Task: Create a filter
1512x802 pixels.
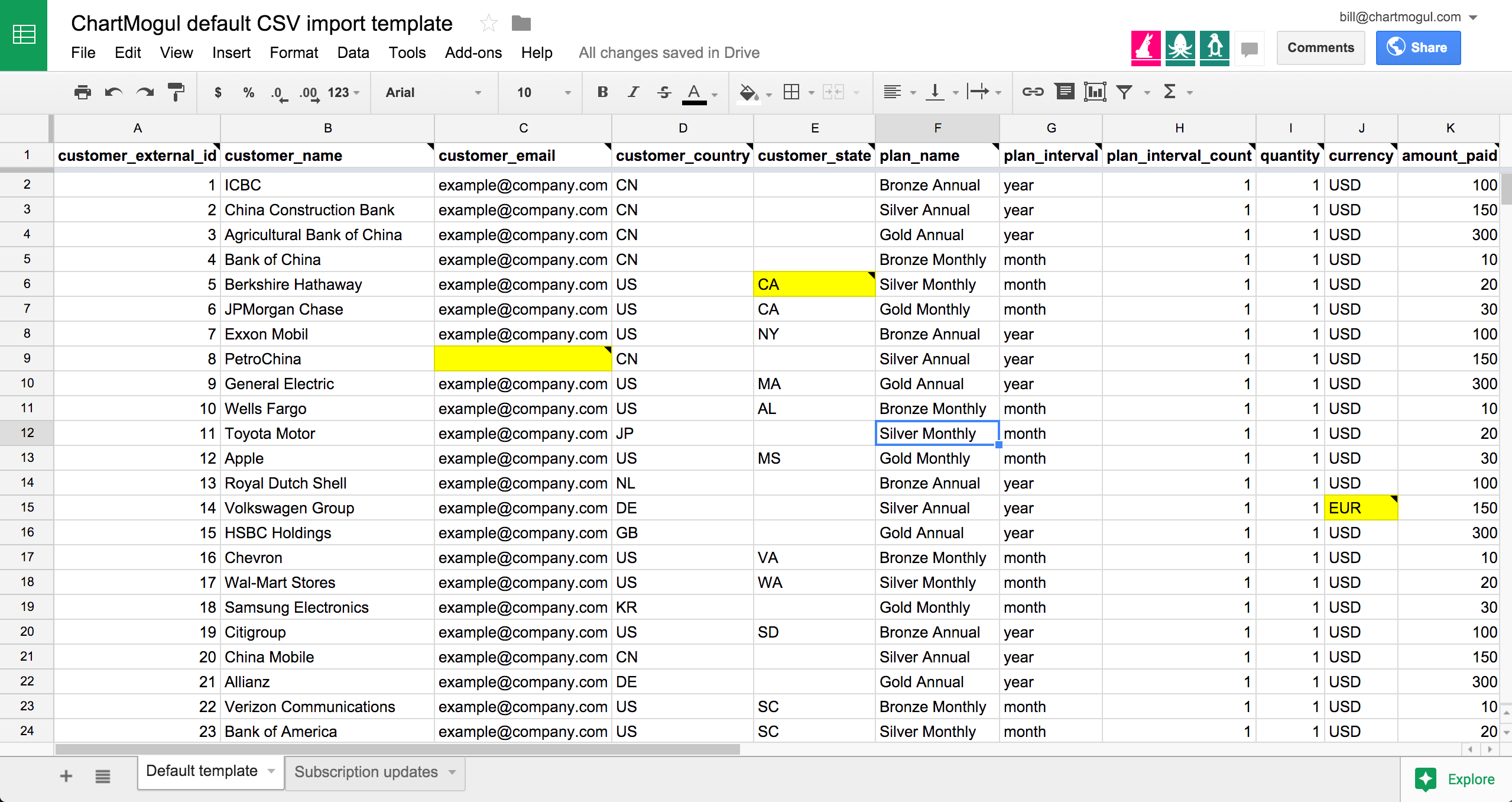Action: click(x=1124, y=92)
